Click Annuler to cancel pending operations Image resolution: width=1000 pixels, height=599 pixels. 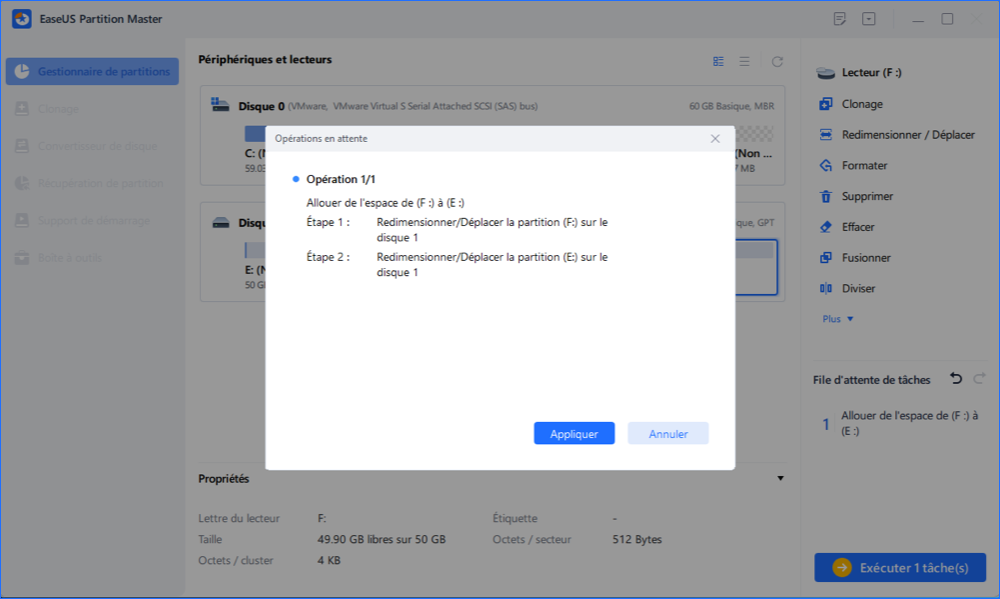[x=668, y=434]
